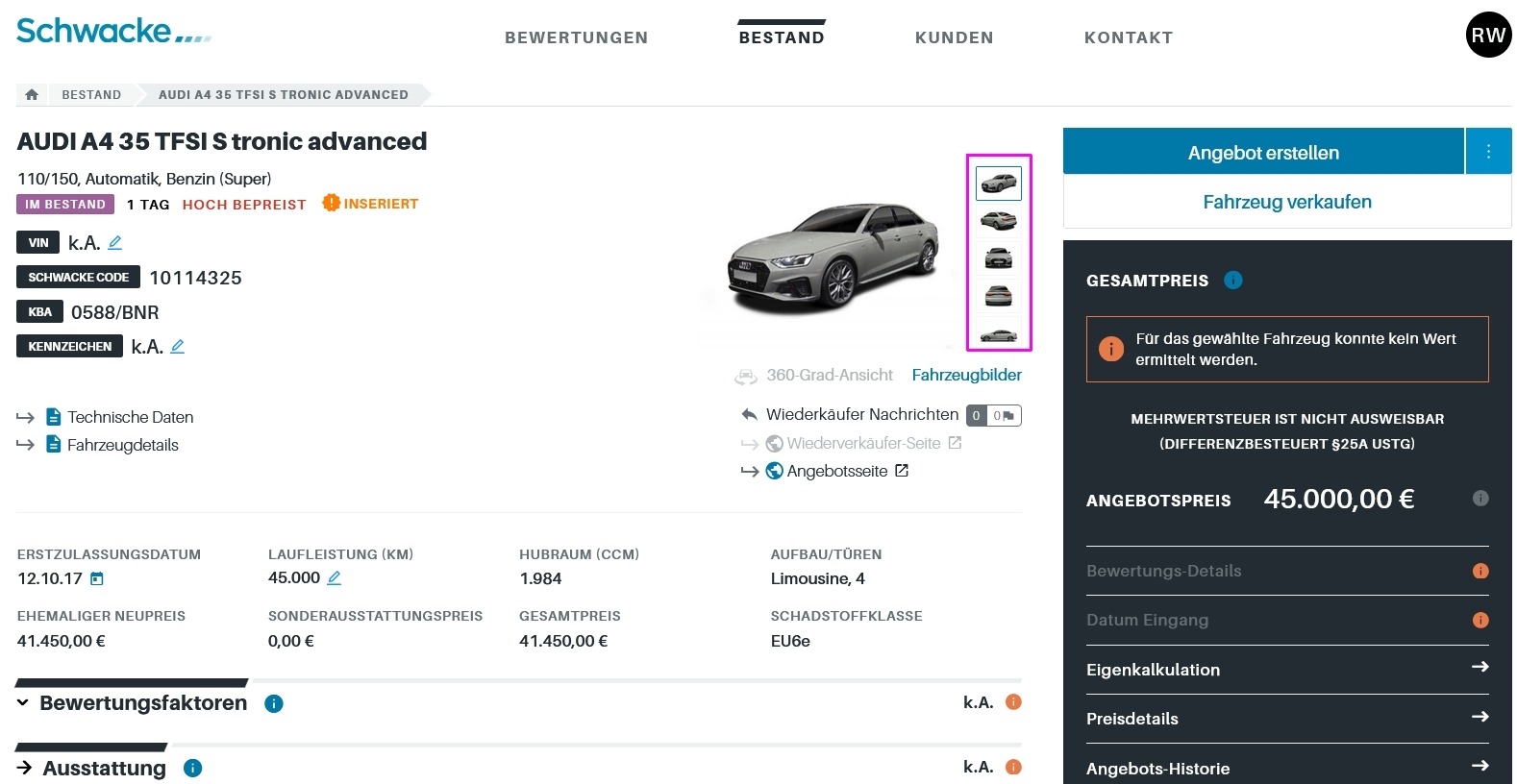Click Fahrzeug verkaufen button
Image resolution: width=1517 pixels, height=784 pixels.
pos(1287,202)
